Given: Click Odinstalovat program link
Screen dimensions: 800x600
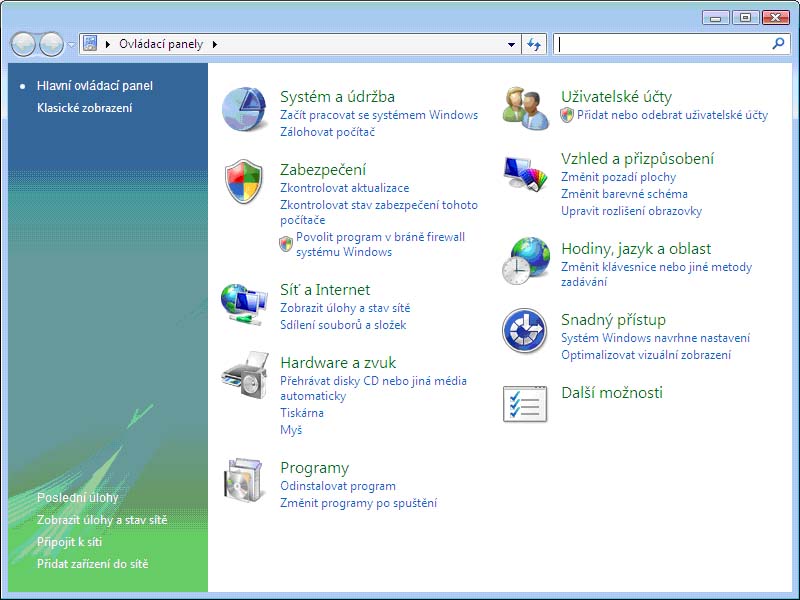Looking at the screenshot, I should click(338, 486).
